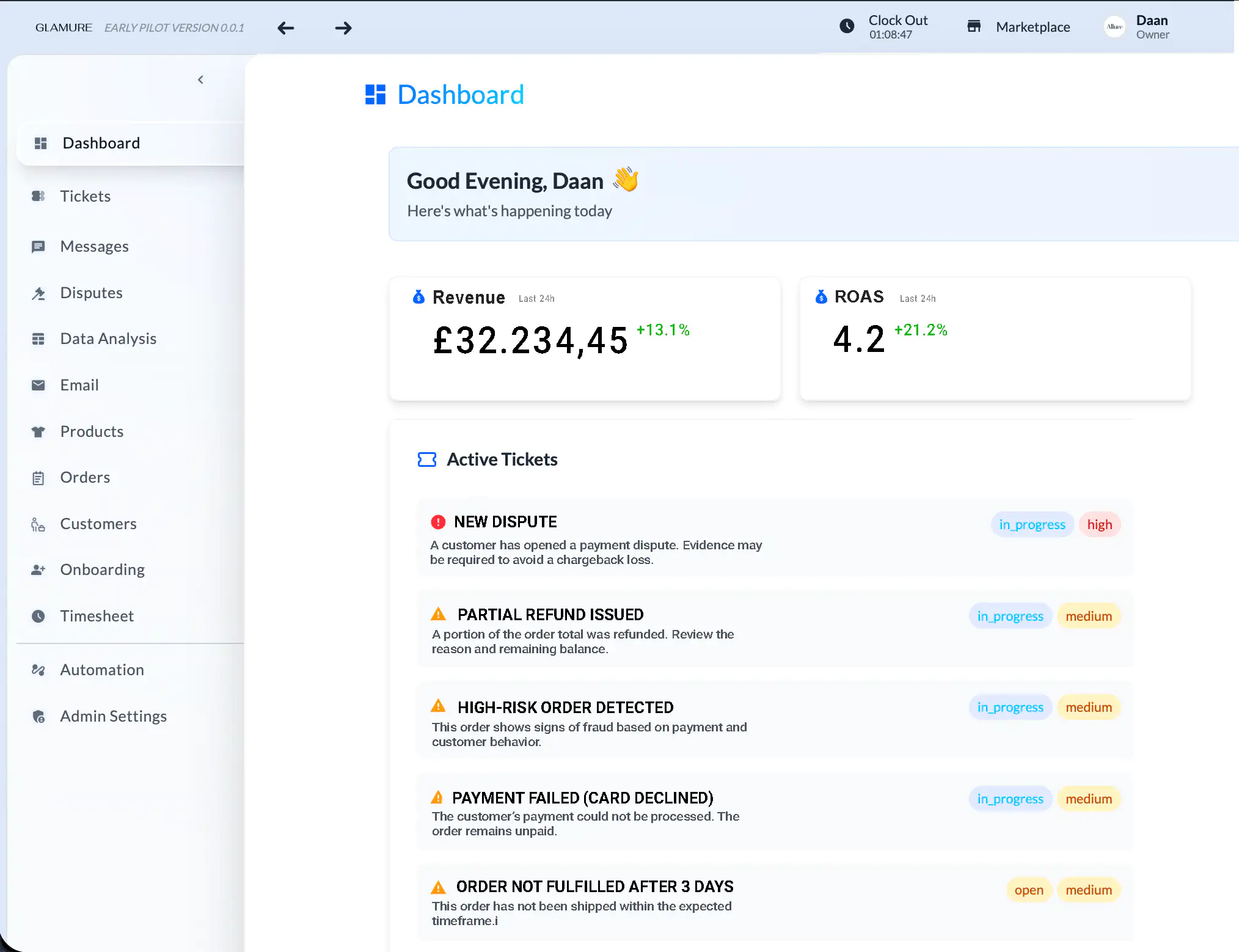This screenshot has height=952, width=1239.
Task: Open the Products section
Action: click(91, 431)
